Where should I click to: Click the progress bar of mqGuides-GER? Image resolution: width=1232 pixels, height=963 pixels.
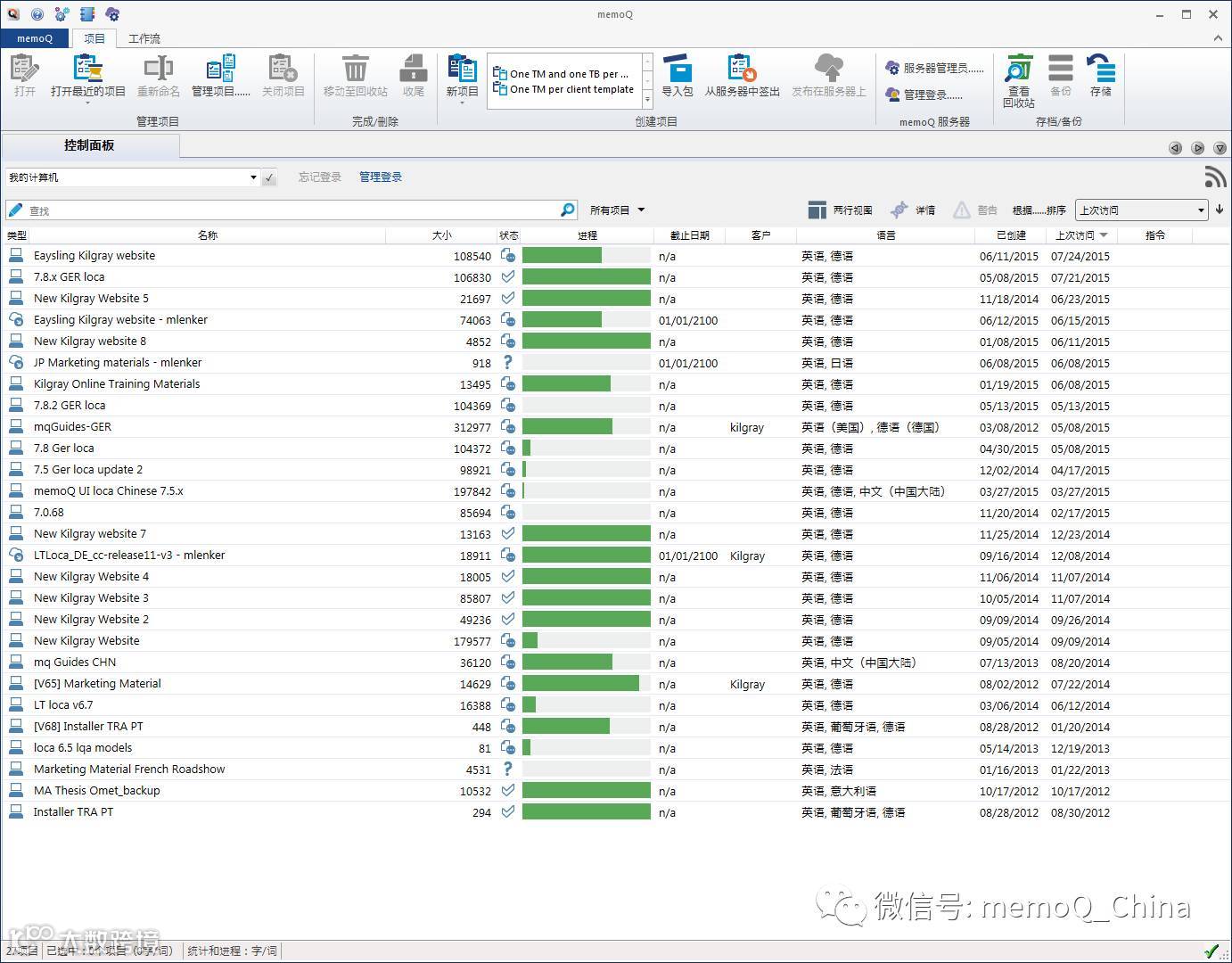[587, 427]
